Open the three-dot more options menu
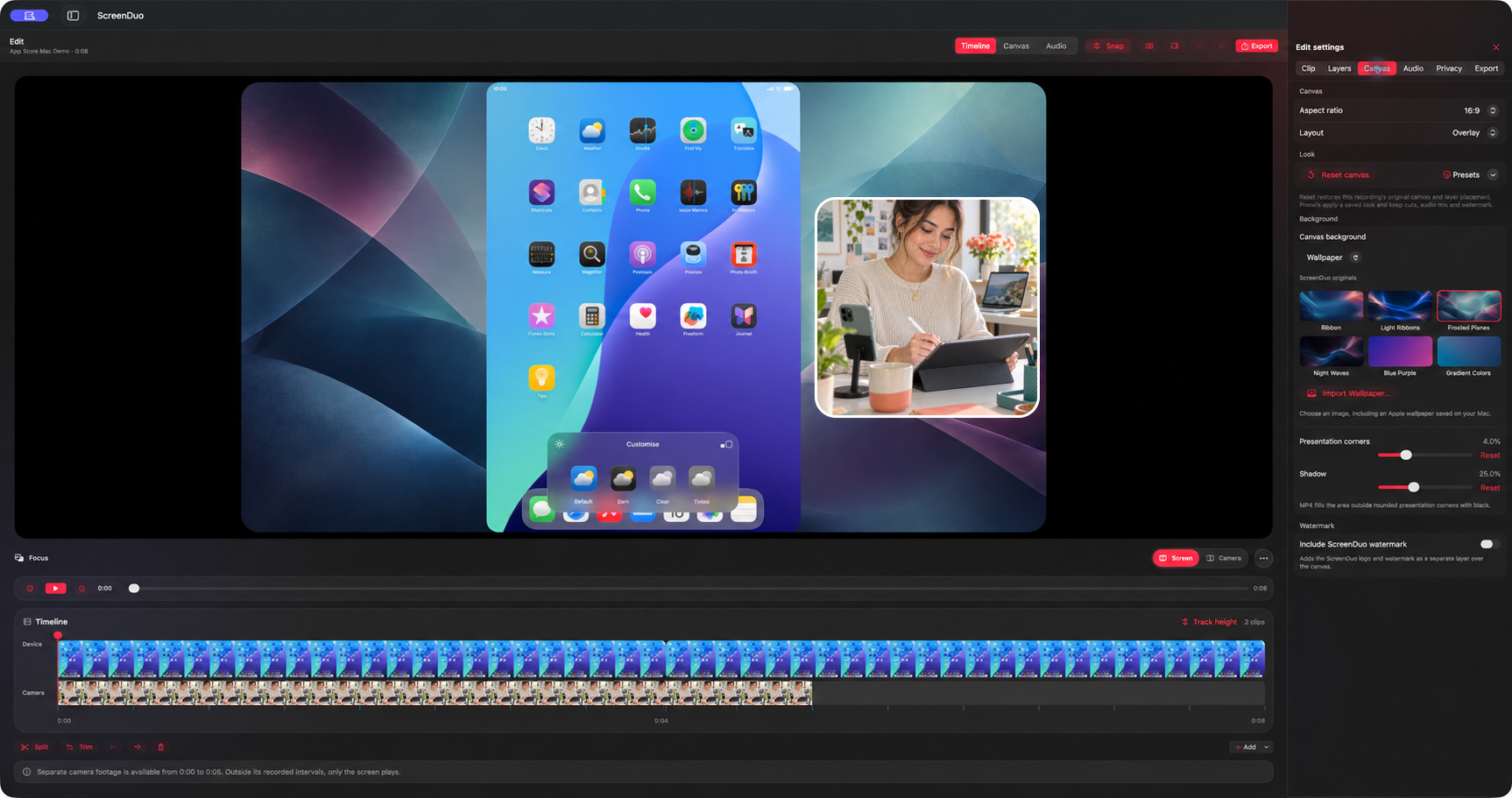Viewport: 1512px width, 798px height. 1263,558
